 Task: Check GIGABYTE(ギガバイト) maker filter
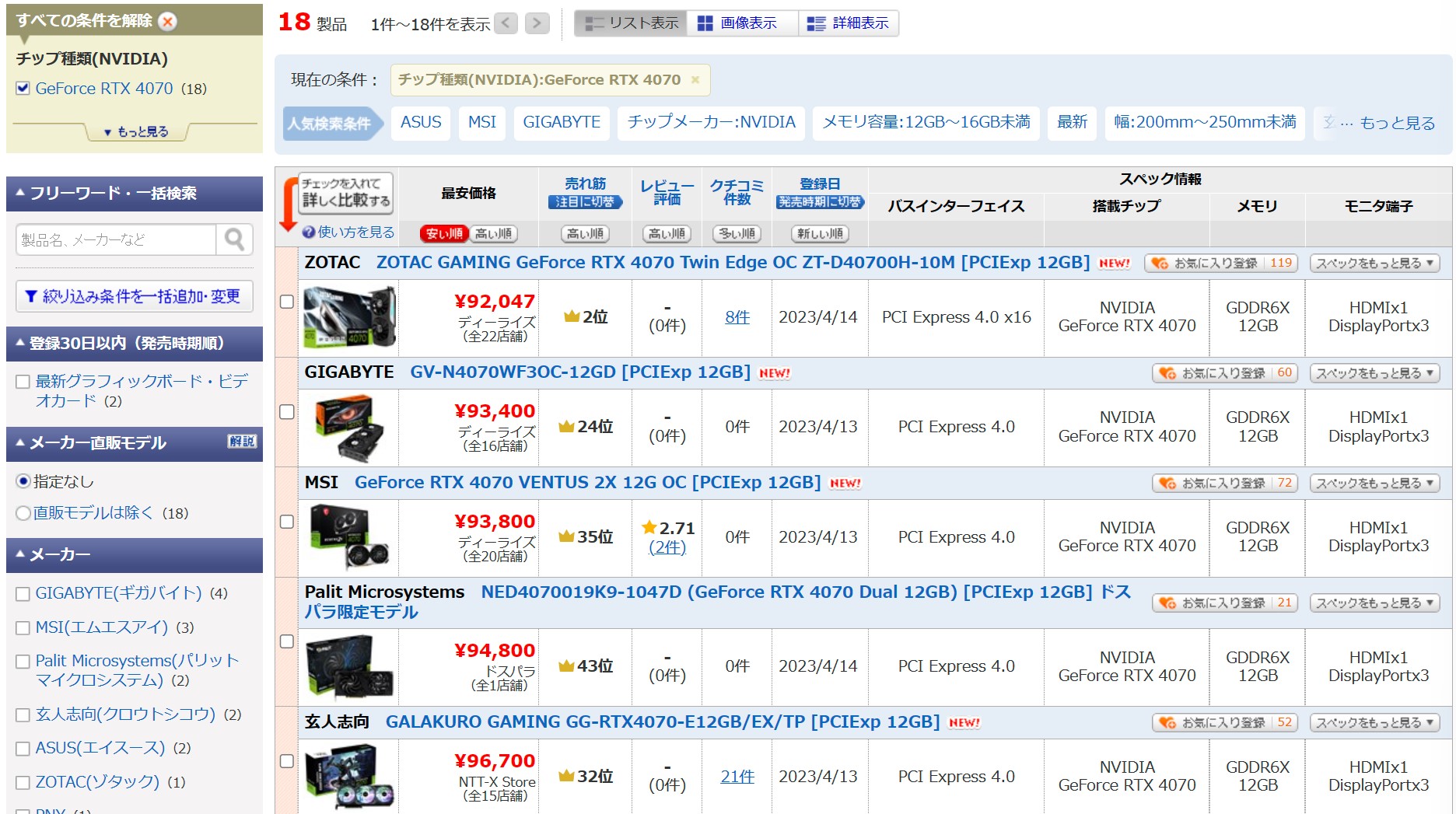point(23,594)
